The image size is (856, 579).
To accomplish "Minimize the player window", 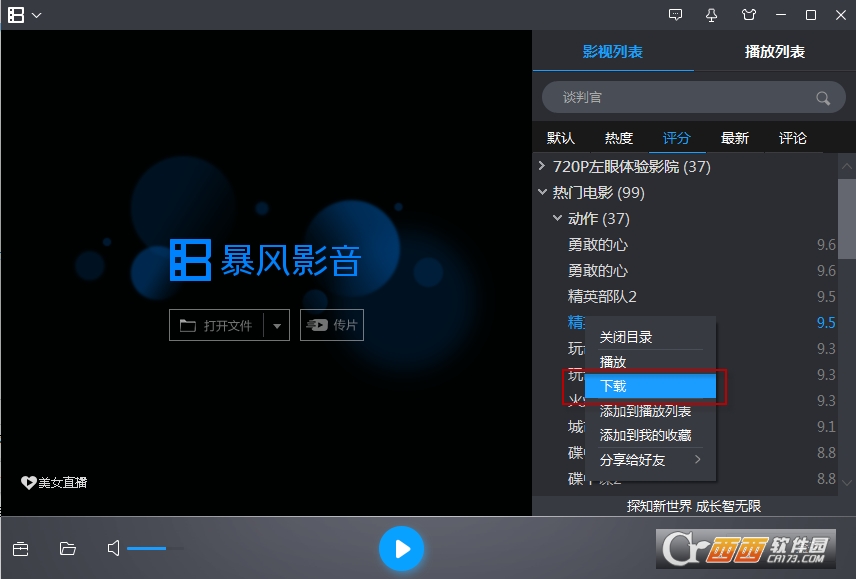I will 781,15.
